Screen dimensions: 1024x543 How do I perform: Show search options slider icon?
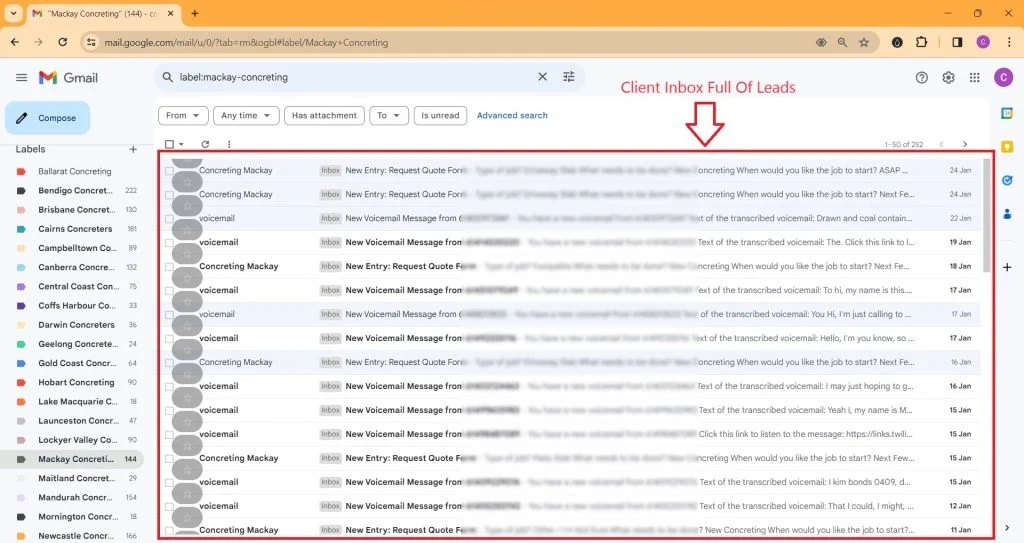click(x=569, y=77)
